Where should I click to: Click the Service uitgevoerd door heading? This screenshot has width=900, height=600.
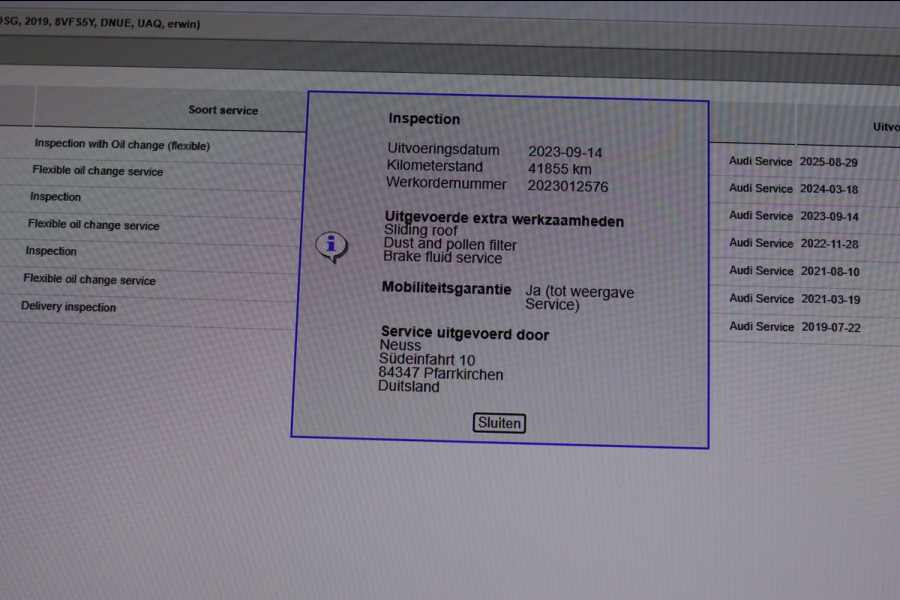pos(465,333)
